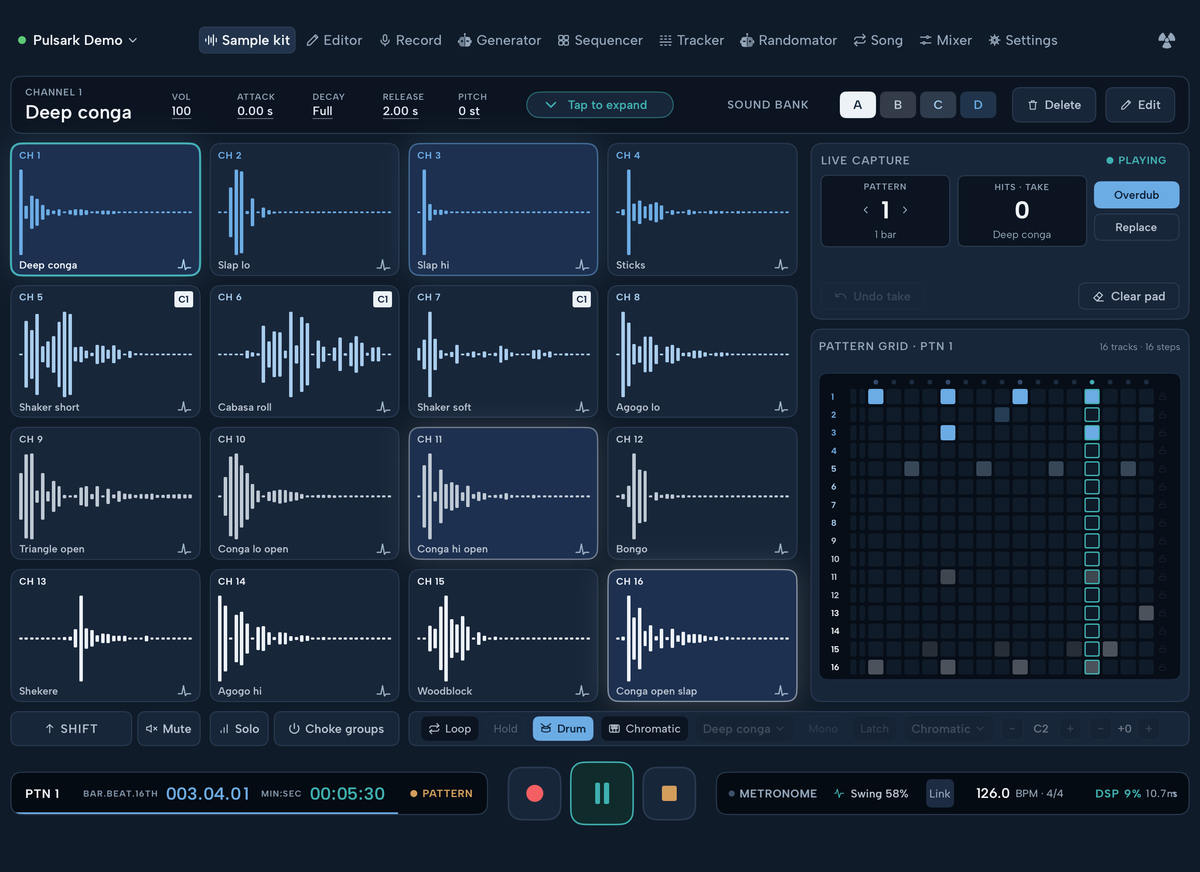The height and width of the screenshot is (872, 1200).
Task: Click waveform icon on Woodblock pad
Action: pyautogui.click(x=582, y=691)
